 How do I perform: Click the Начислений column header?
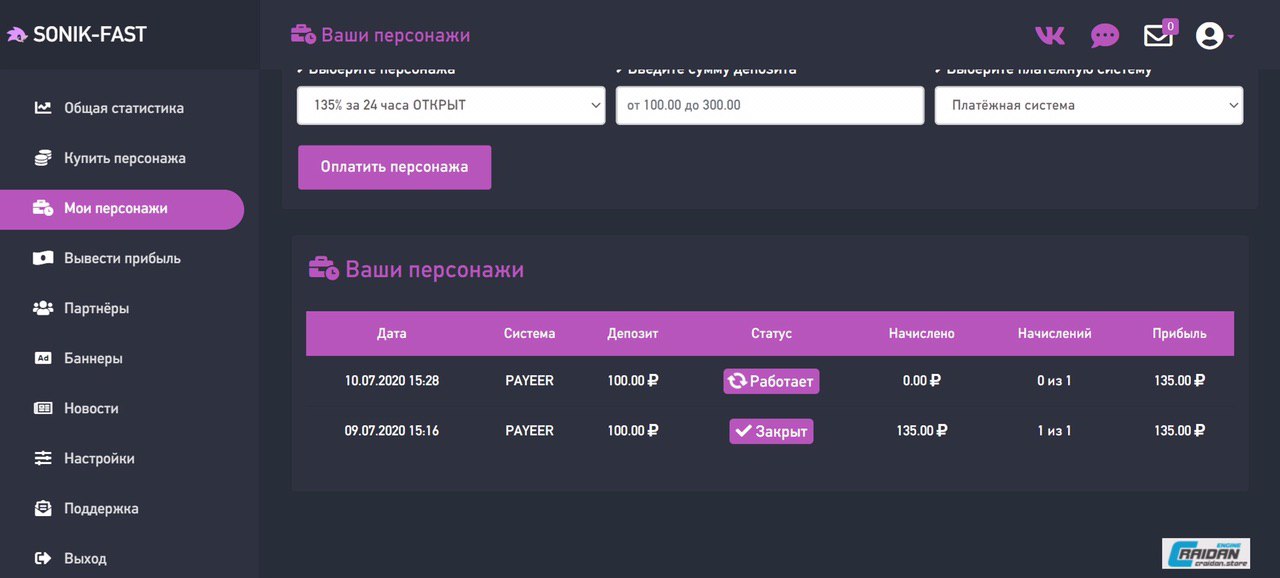coord(1054,334)
